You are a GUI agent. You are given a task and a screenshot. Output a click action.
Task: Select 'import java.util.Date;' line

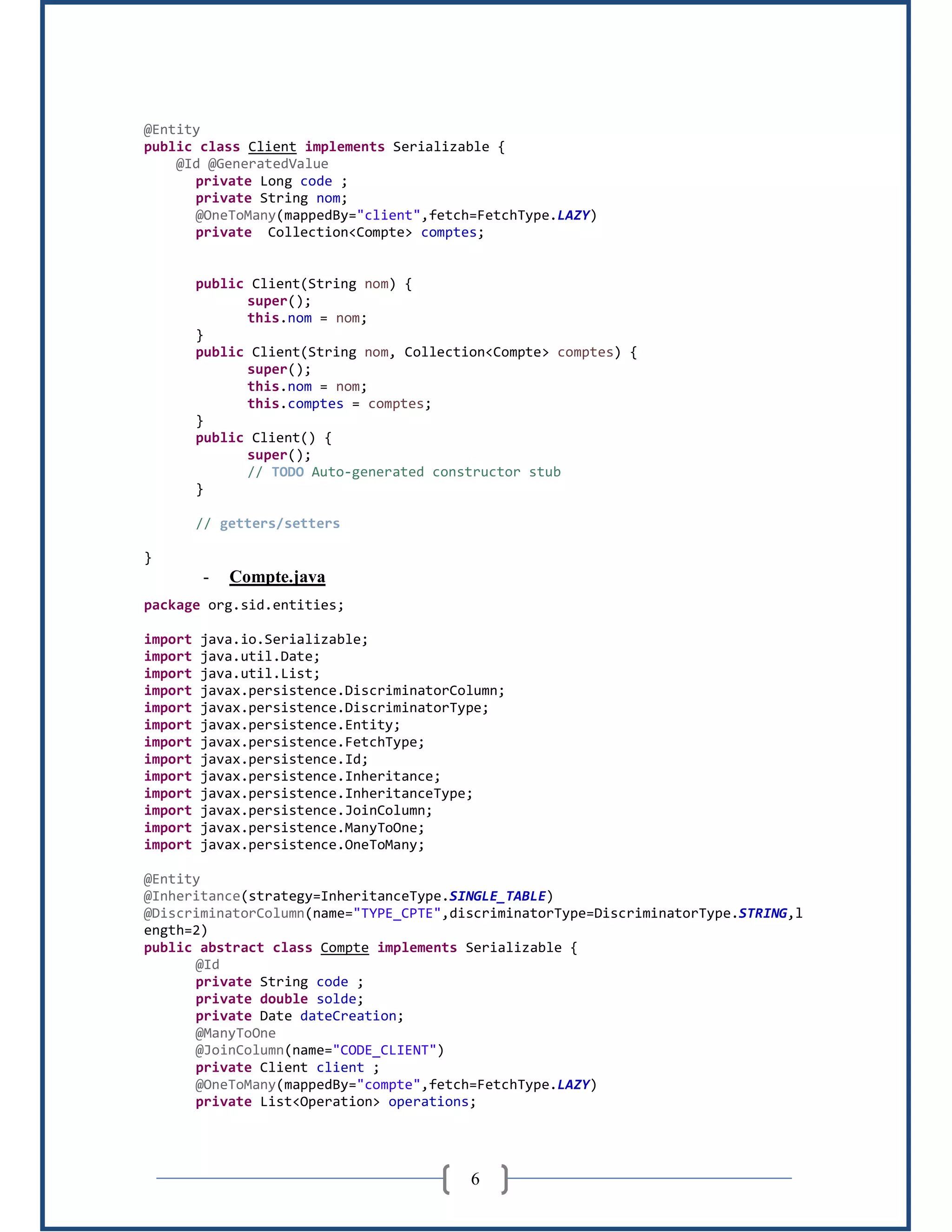(x=232, y=656)
